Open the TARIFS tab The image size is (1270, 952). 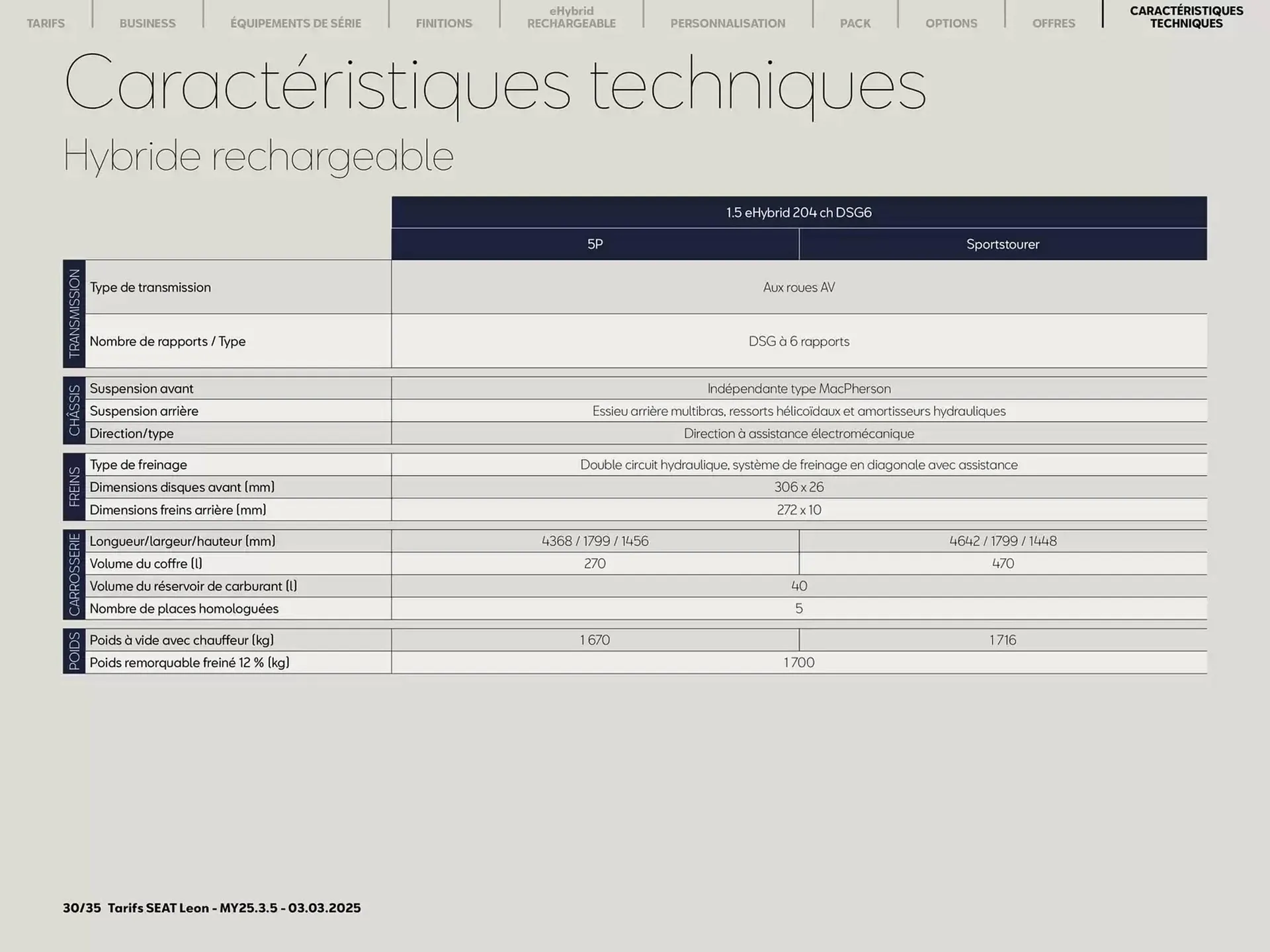[x=46, y=23]
